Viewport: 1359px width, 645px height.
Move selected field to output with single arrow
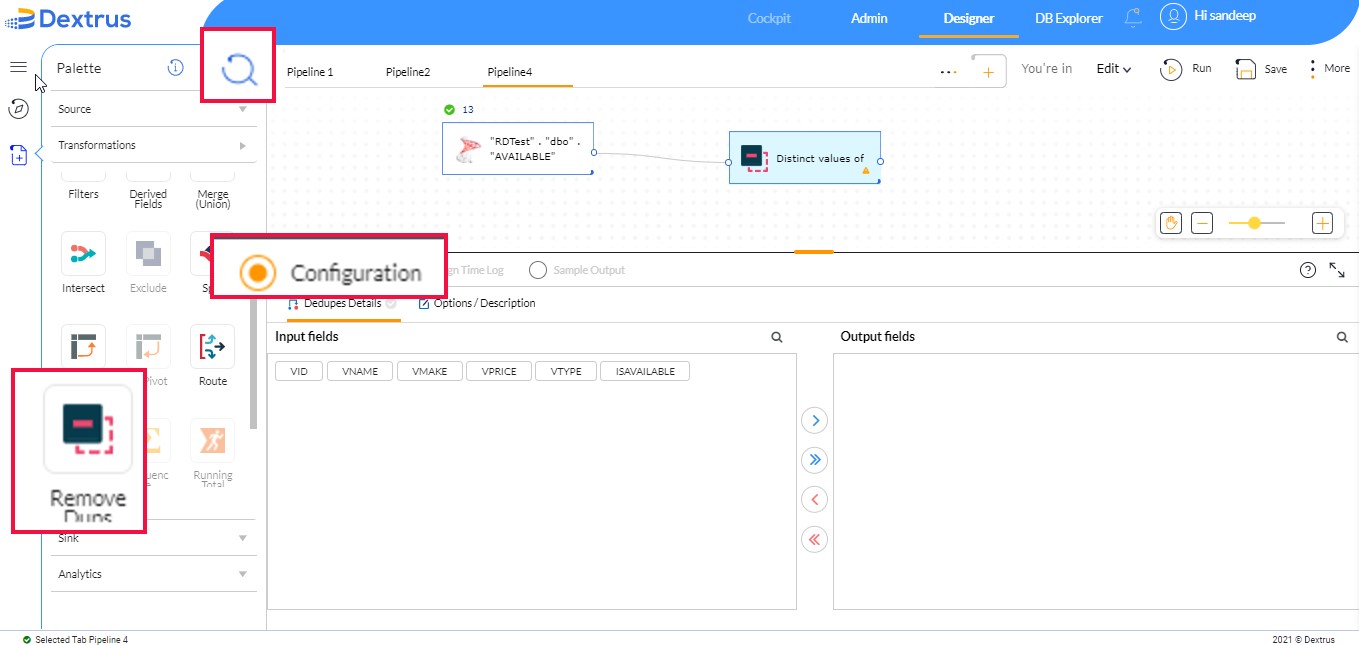(815, 420)
